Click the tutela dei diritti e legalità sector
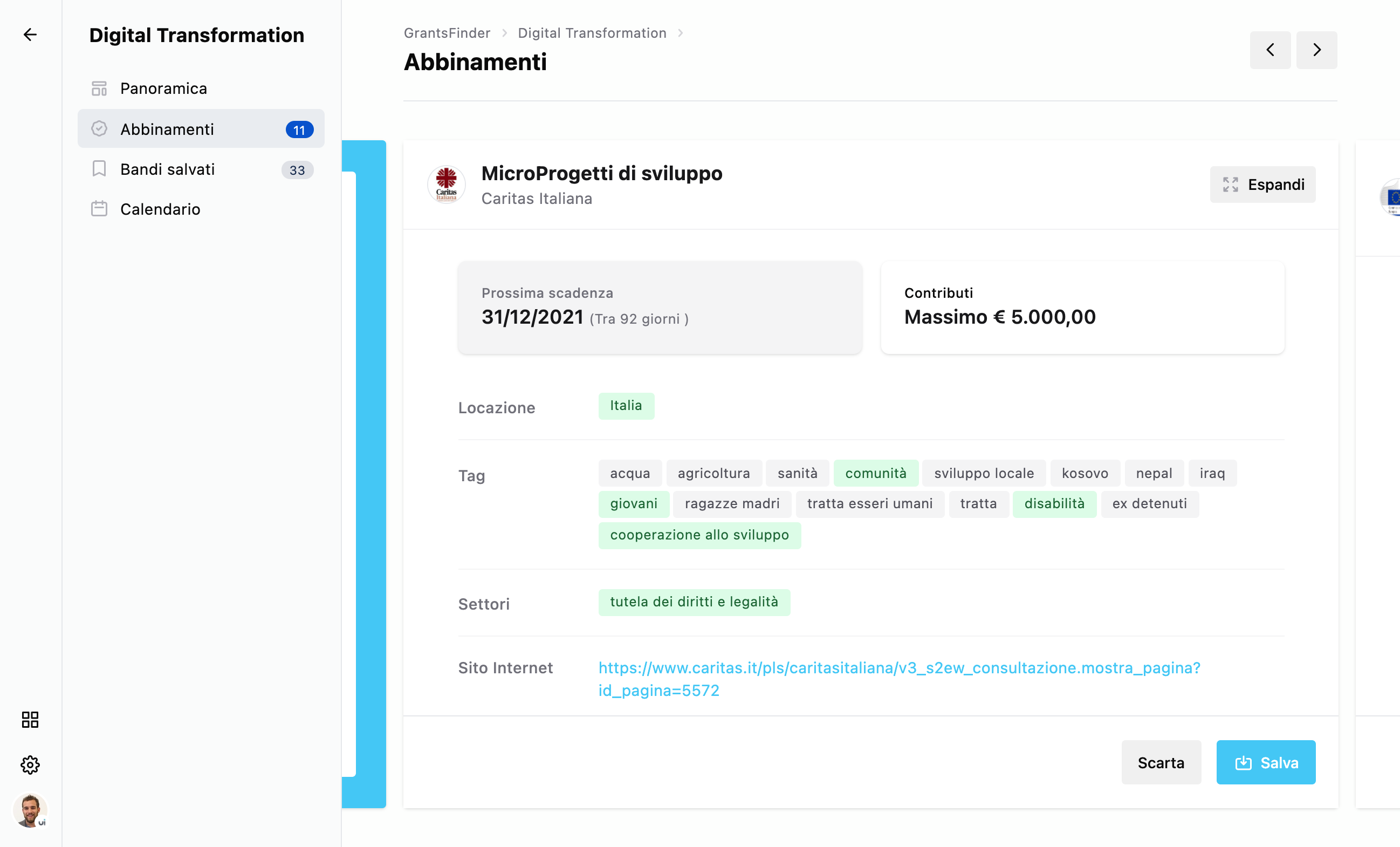Image resolution: width=1400 pixels, height=847 pixels. click(x=694, y=602)
